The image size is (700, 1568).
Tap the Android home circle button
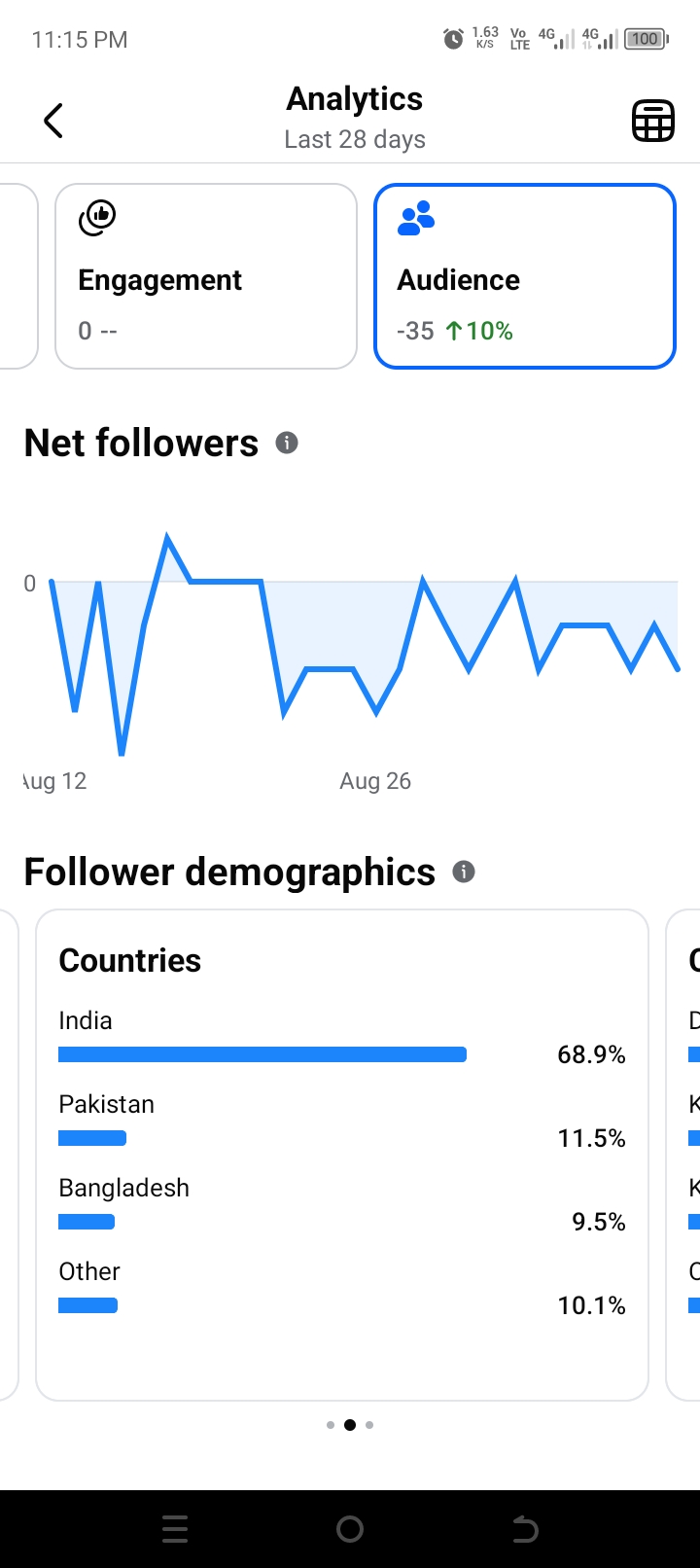350,1529
